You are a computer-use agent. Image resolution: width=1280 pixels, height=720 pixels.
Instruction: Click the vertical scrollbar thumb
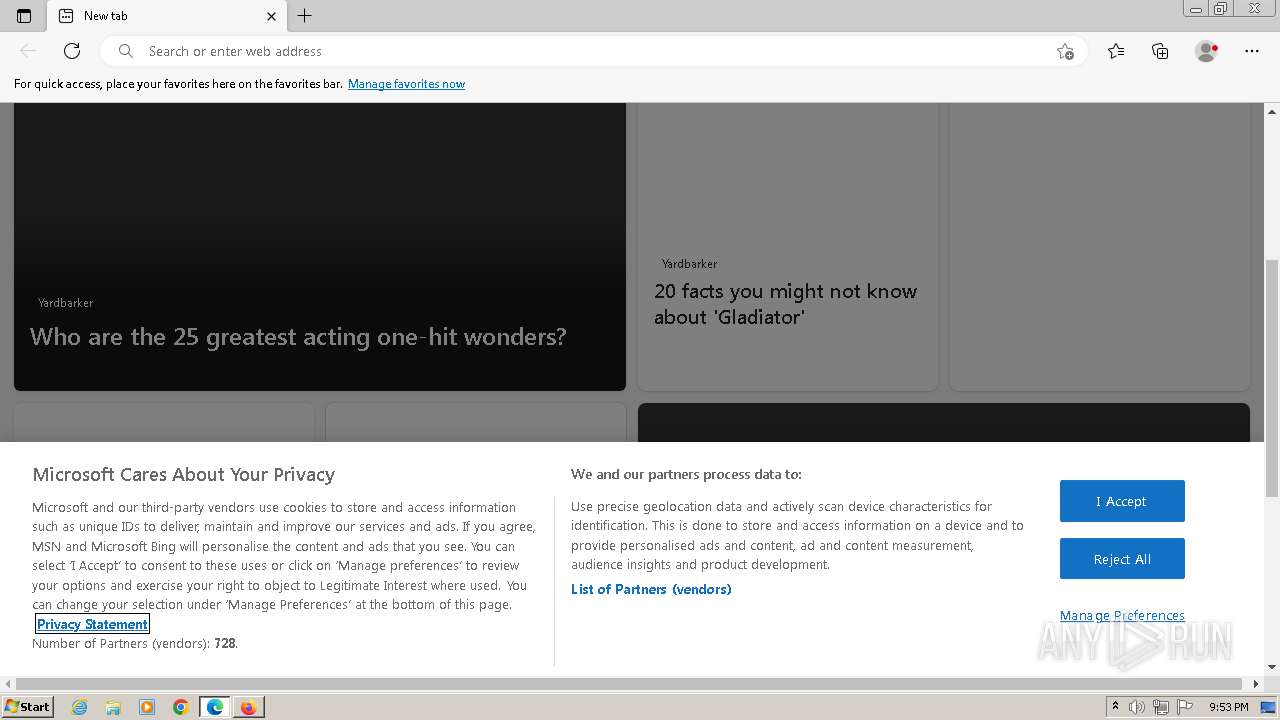pyautogui.click(x=1272, y=378)
